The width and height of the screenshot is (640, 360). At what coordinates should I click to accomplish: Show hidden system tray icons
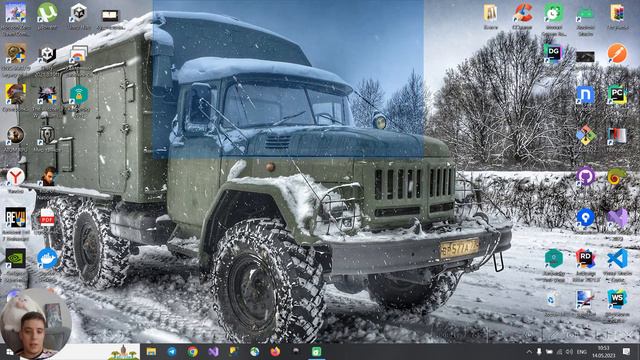coord(529,351)
